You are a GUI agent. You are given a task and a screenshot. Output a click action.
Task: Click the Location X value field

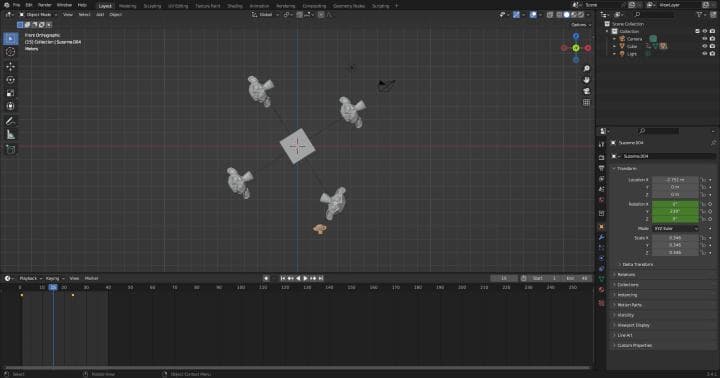[x=675, y=180]
